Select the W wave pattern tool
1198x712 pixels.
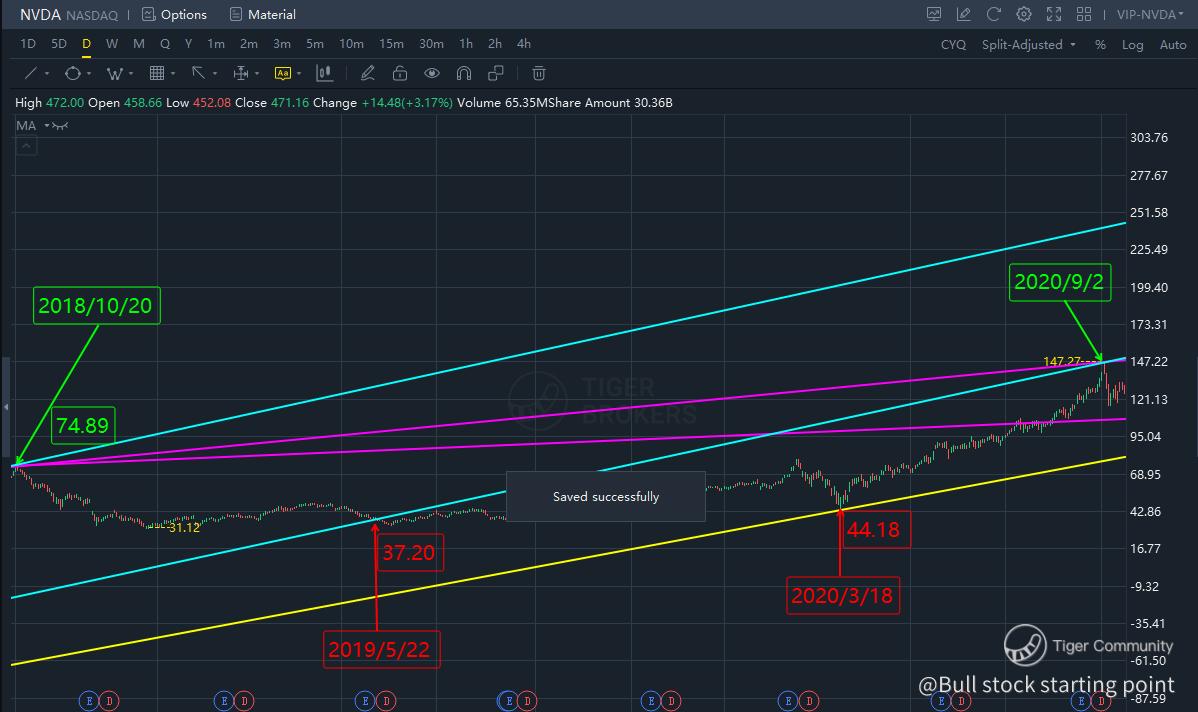(x=115, y=73)
